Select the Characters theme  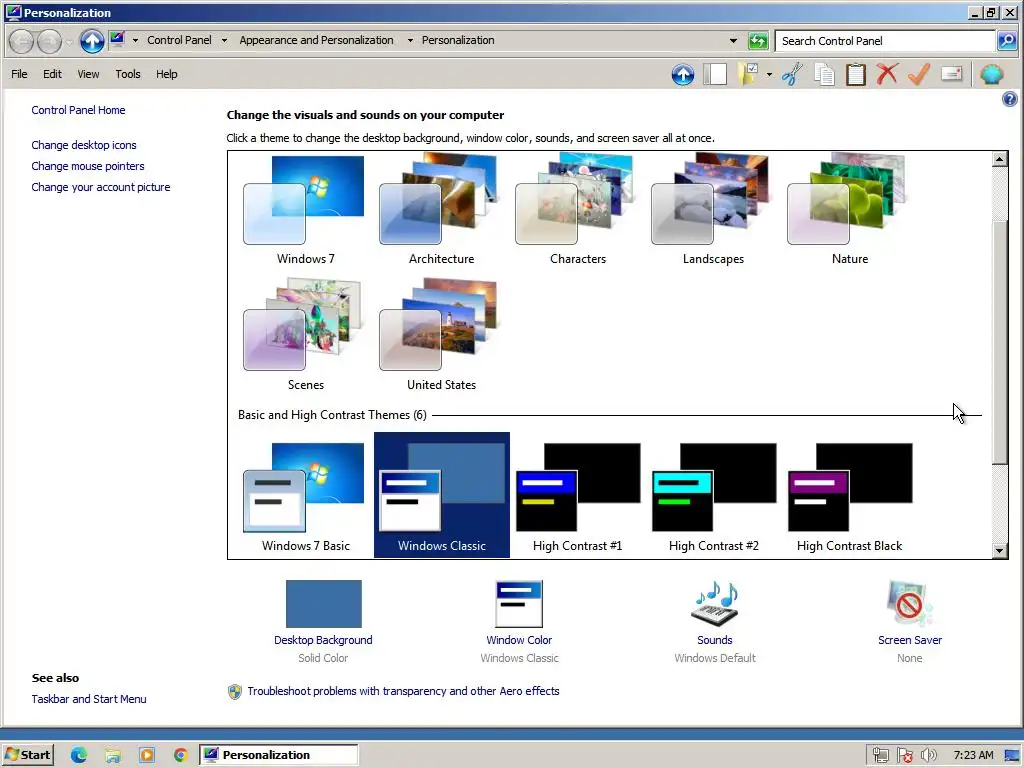[x=578, y=210]
